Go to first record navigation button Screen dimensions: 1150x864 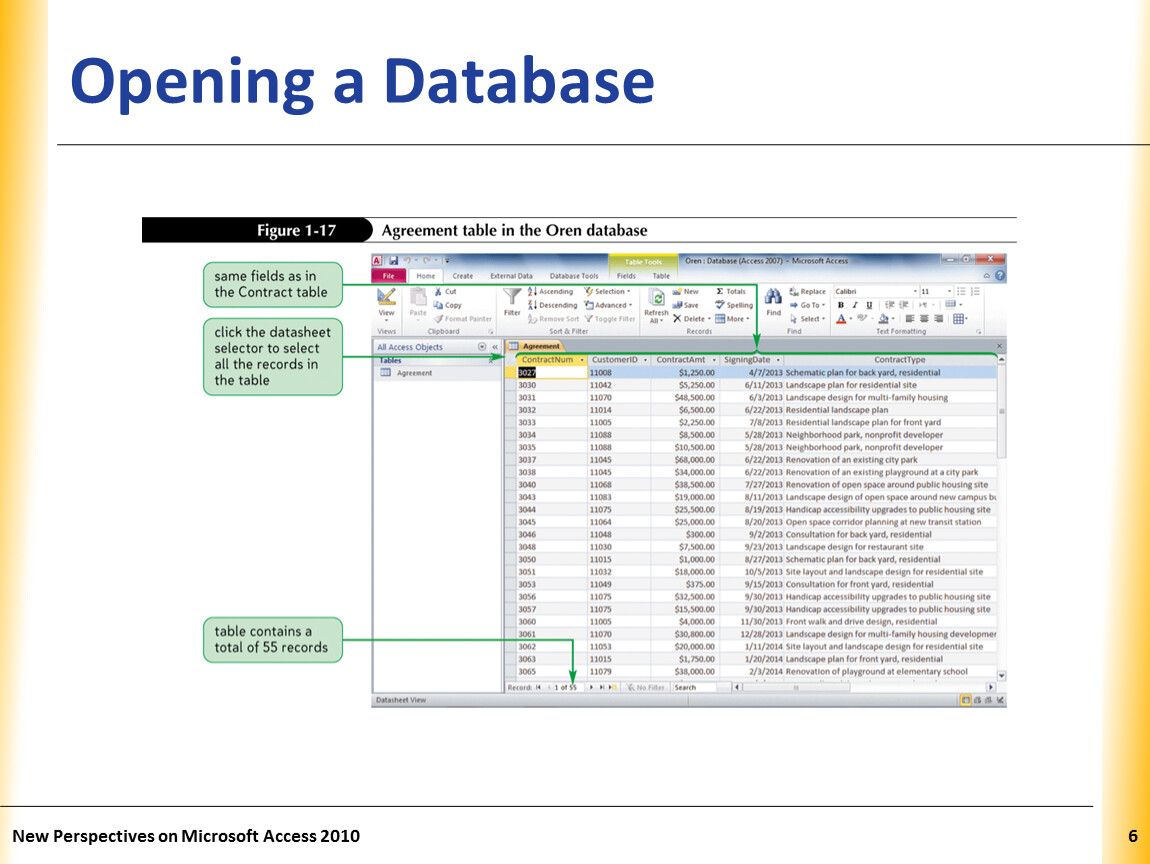point(538,688)
